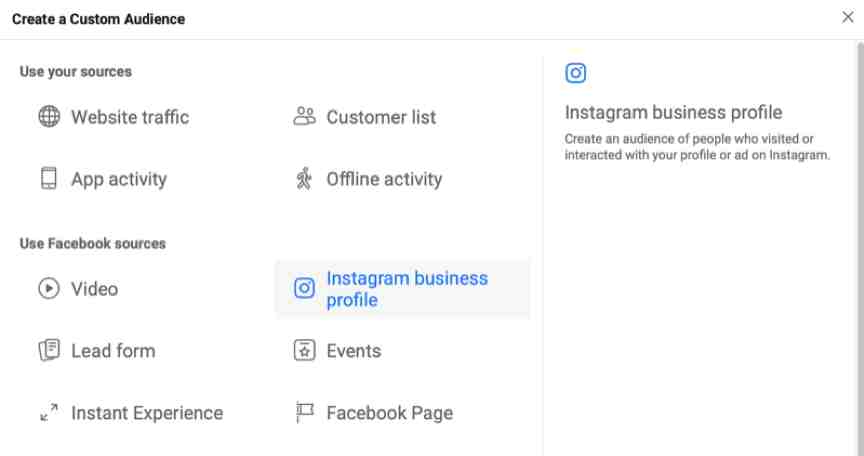This screenshot has height=456, width=864.
Task: Open the Lead form audience option
Action: pyautogui.click(x=113, y=351)
